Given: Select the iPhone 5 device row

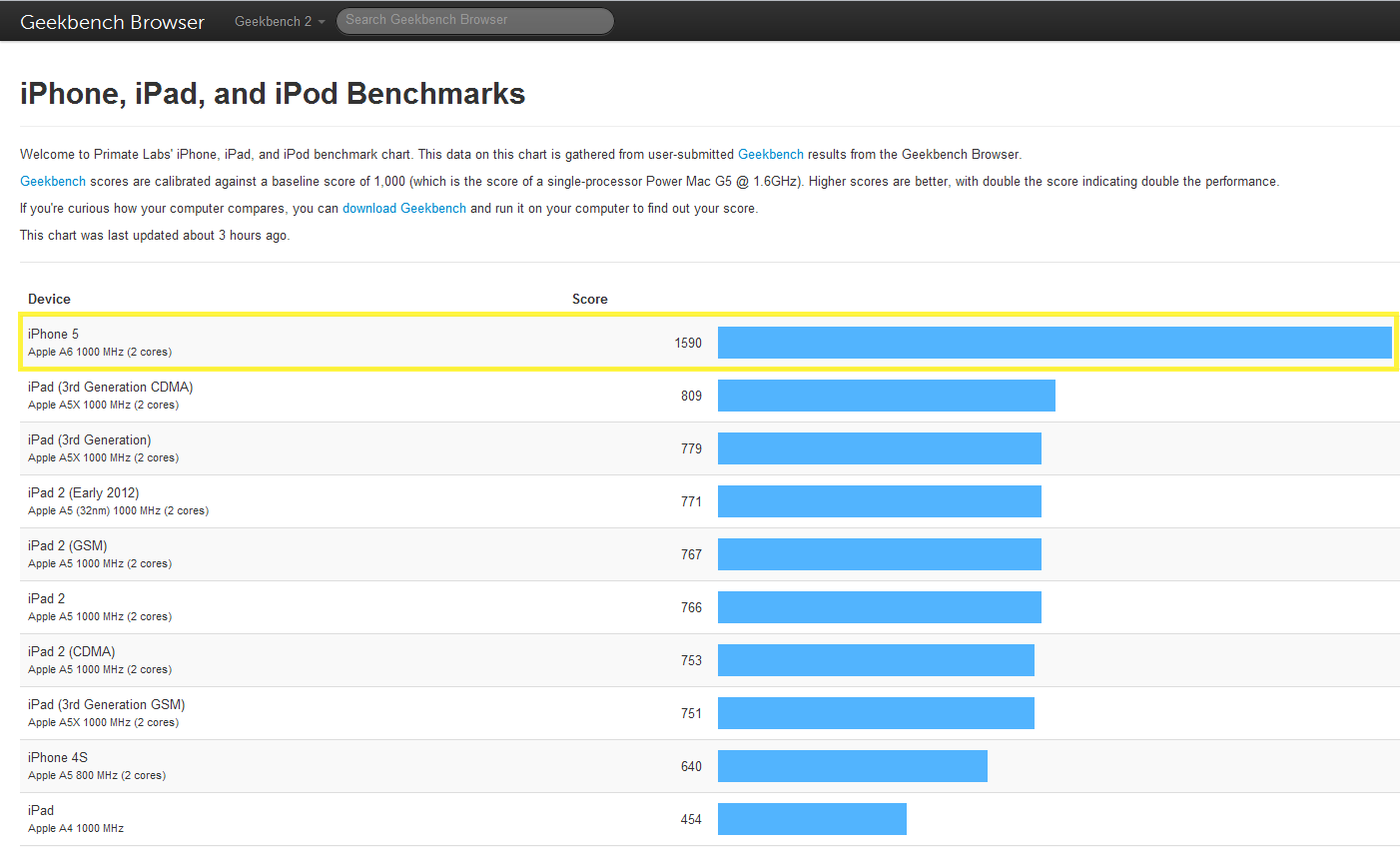Looking at the screenshot, I should [53, 334].
